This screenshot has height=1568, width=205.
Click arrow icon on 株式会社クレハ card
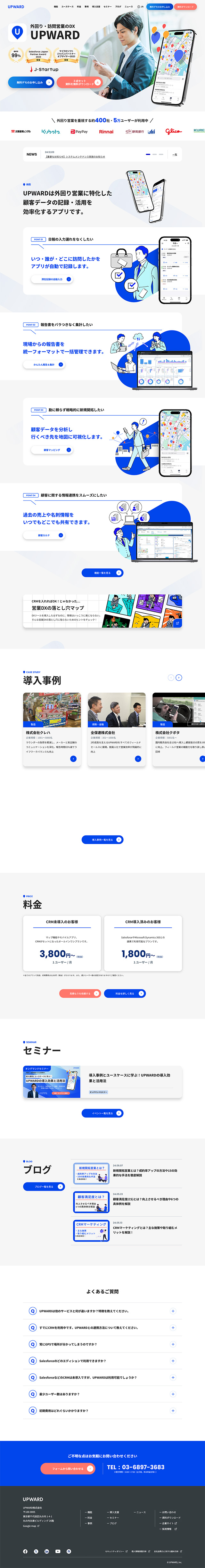(73, 759)
